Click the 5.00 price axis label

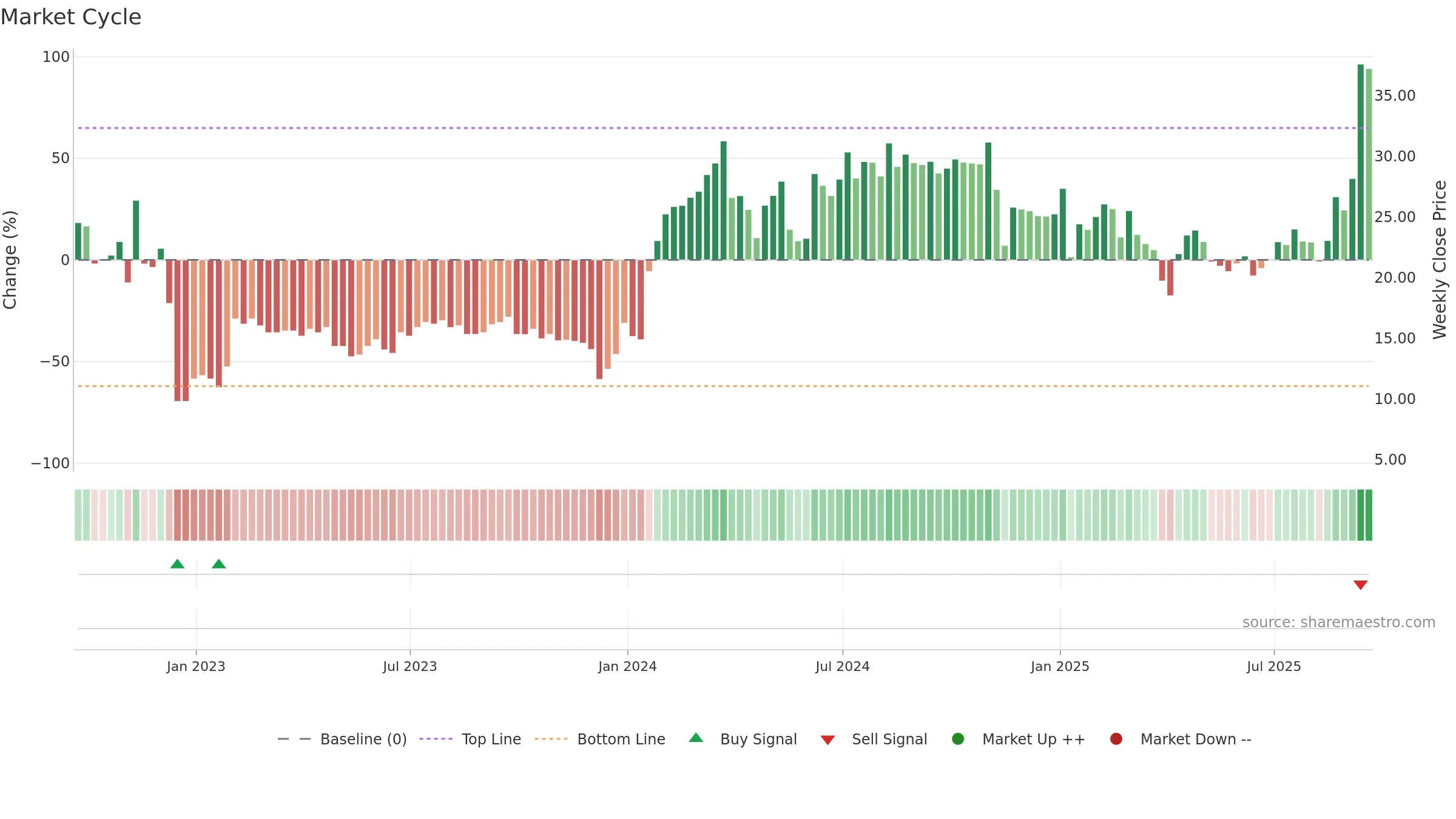point(1390,460)
